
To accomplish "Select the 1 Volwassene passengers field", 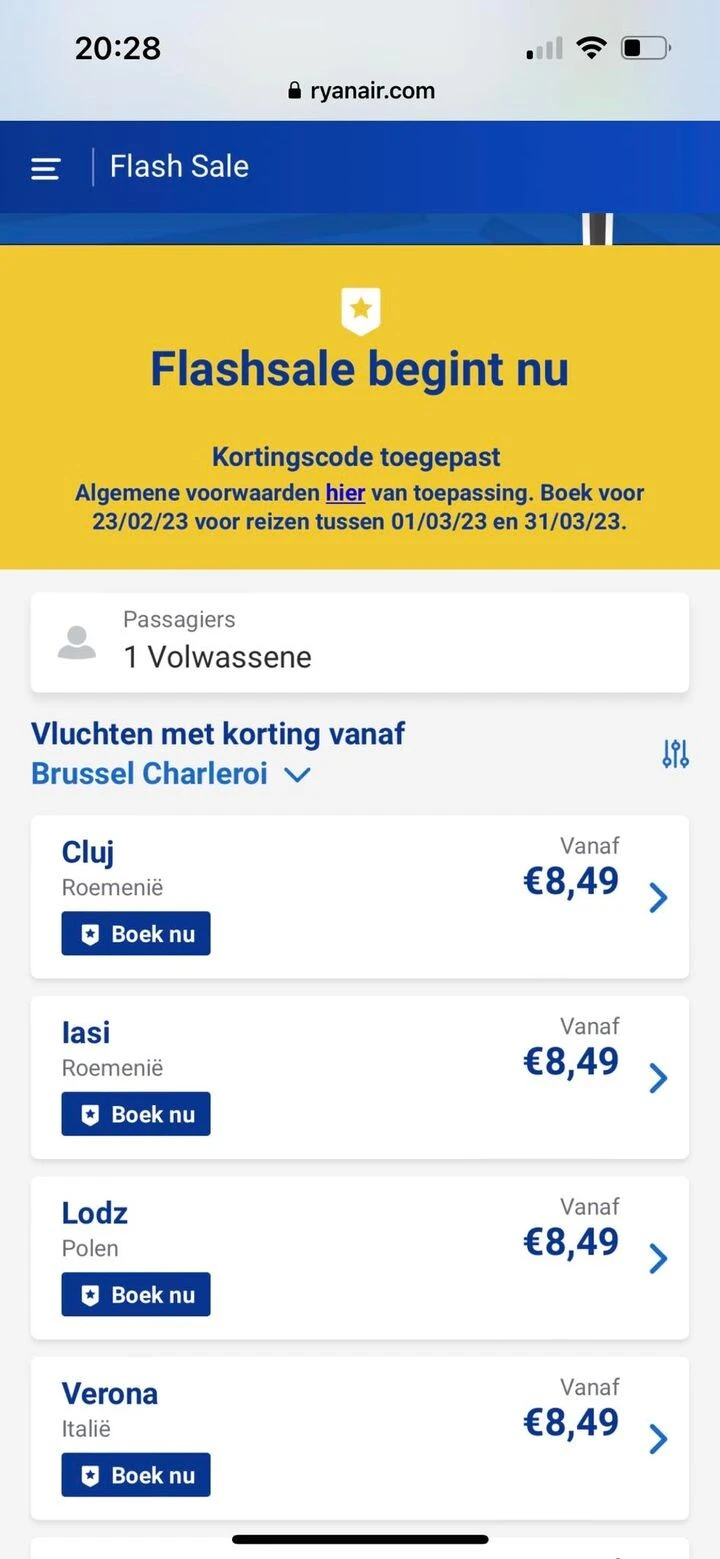I will pyautogui.click(x=217, y=657).
